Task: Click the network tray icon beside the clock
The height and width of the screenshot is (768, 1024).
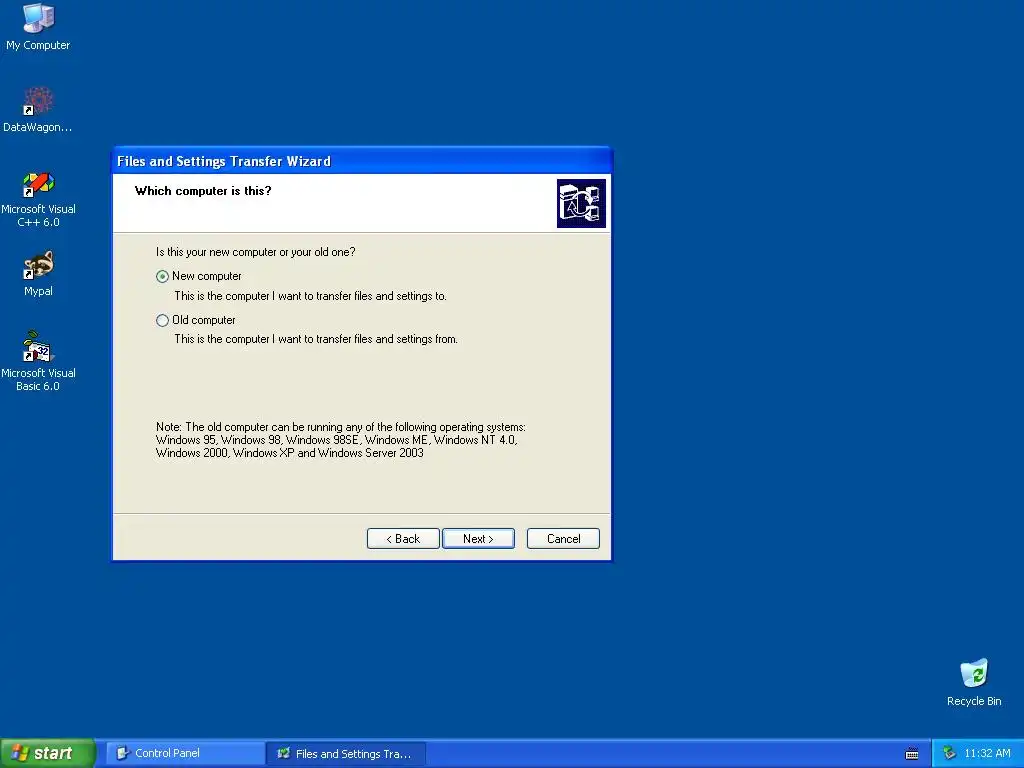Action: [x=949, y=753]
